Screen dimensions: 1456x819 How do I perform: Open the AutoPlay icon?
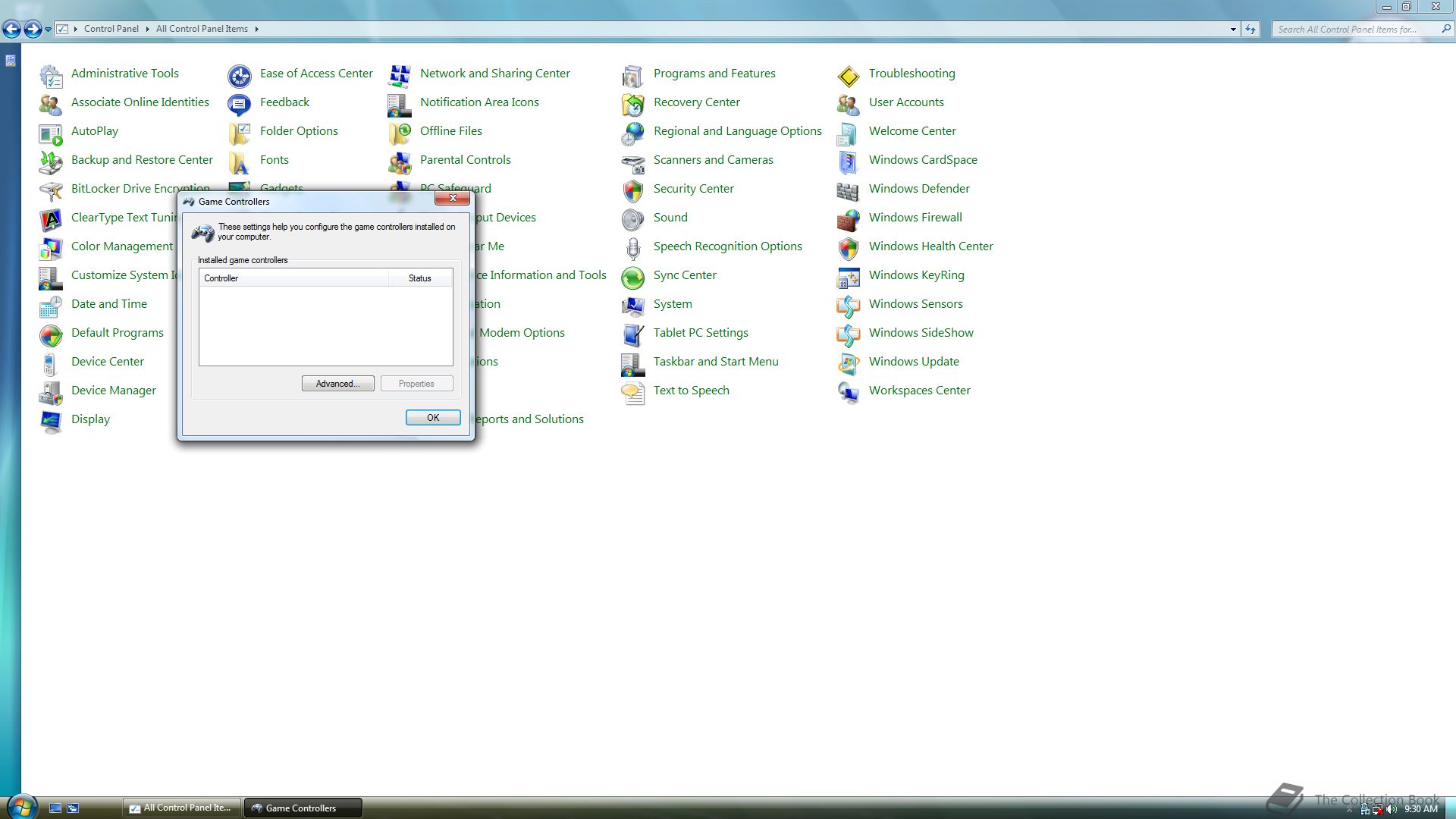pyautogui.click(x=51, y=133)
